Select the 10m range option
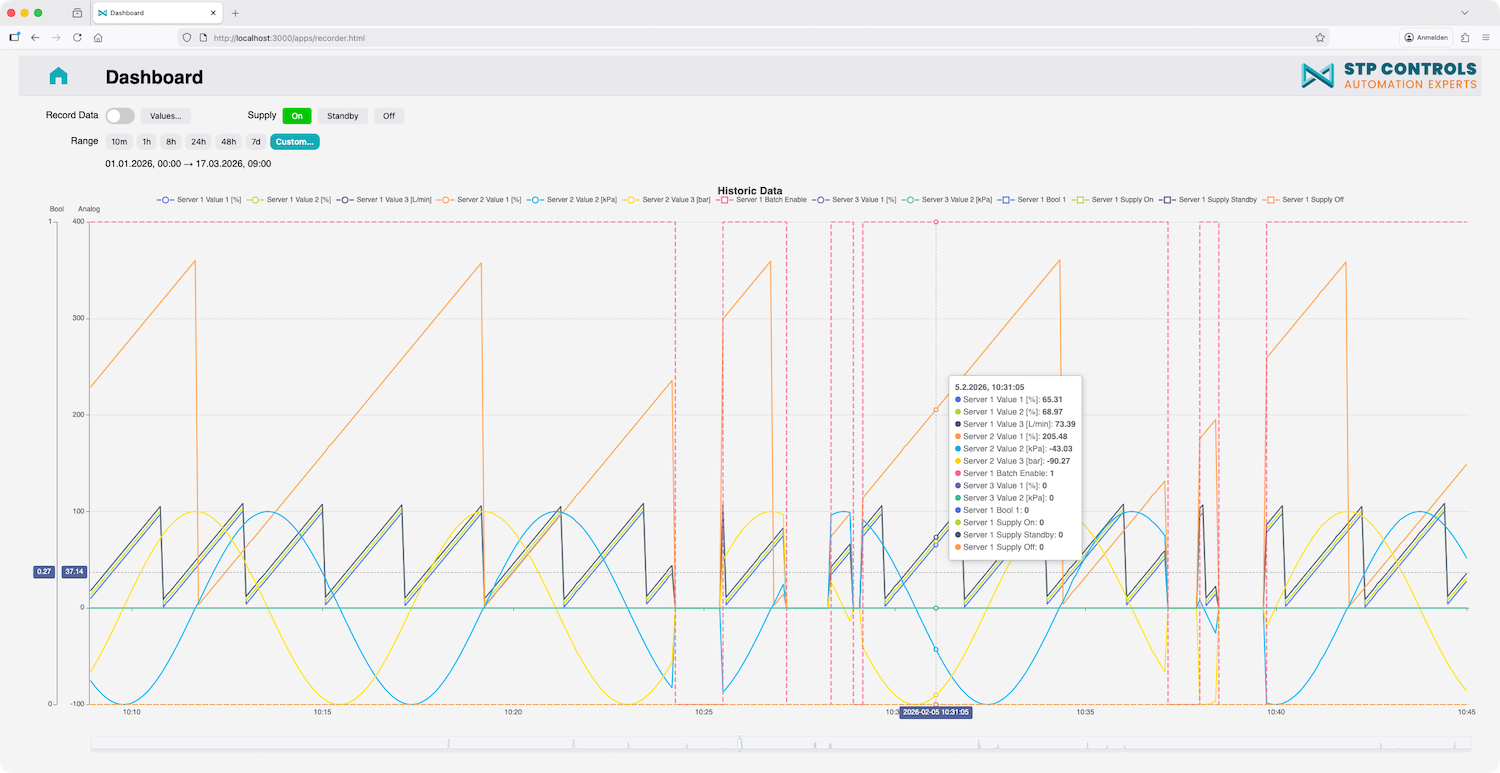The image size is (1500, 773). pyautogui.click(x=119, y=142)
